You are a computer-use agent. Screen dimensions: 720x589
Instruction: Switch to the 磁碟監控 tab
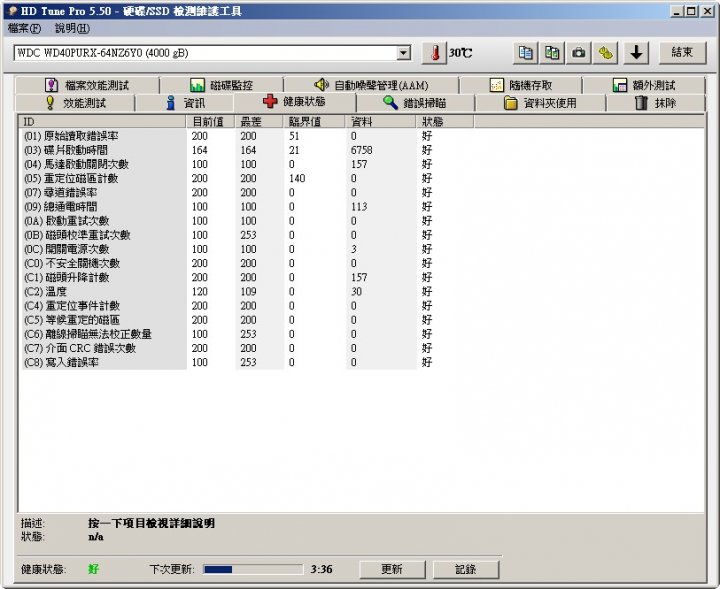click(x=221, y=85)
